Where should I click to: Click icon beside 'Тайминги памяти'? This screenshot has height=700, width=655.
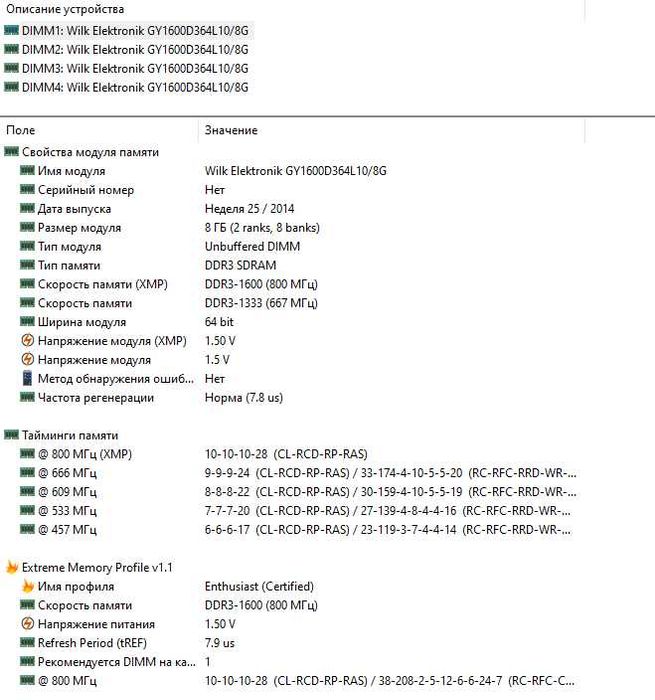11,434
